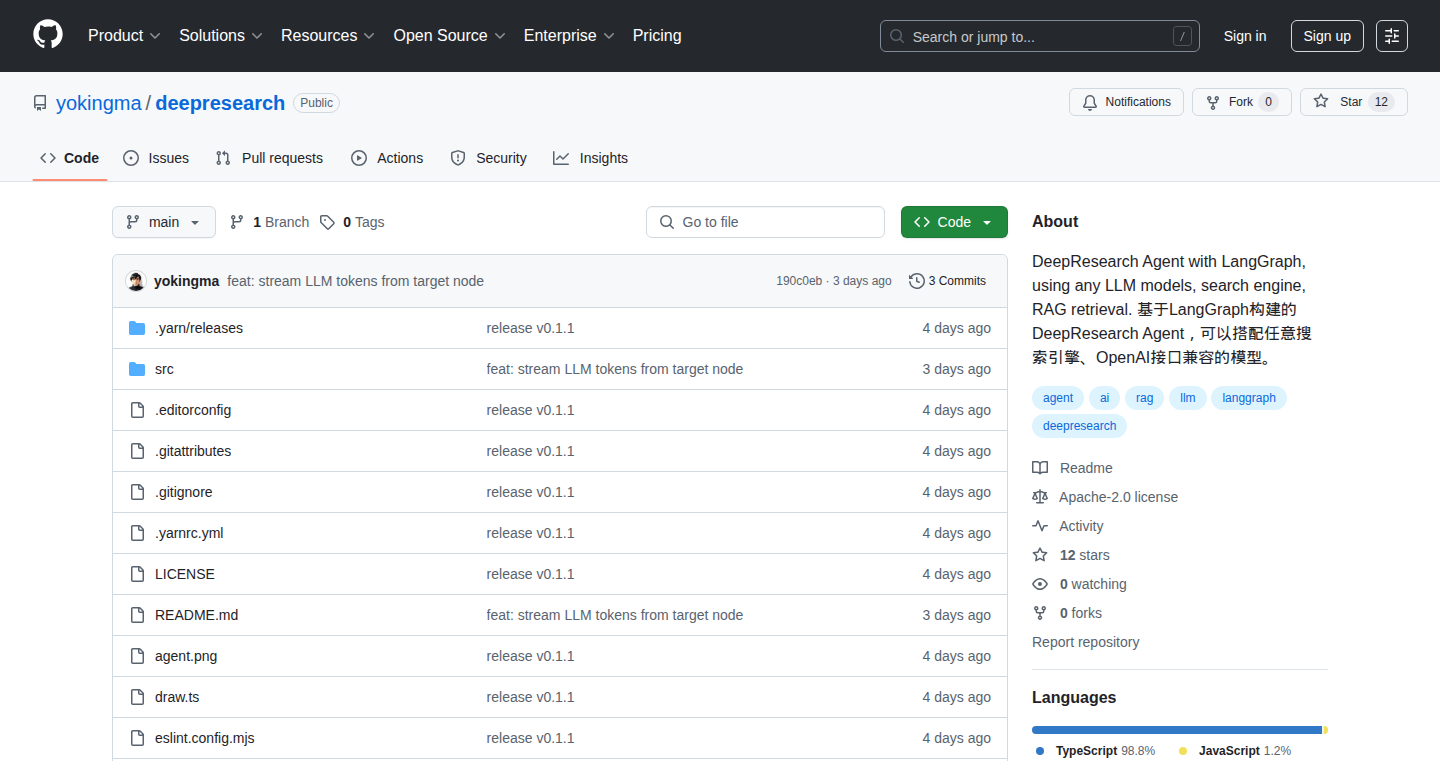This screenshot has height=761, width=1440.
Task: View the Insights tab
Action: point(591,158)
